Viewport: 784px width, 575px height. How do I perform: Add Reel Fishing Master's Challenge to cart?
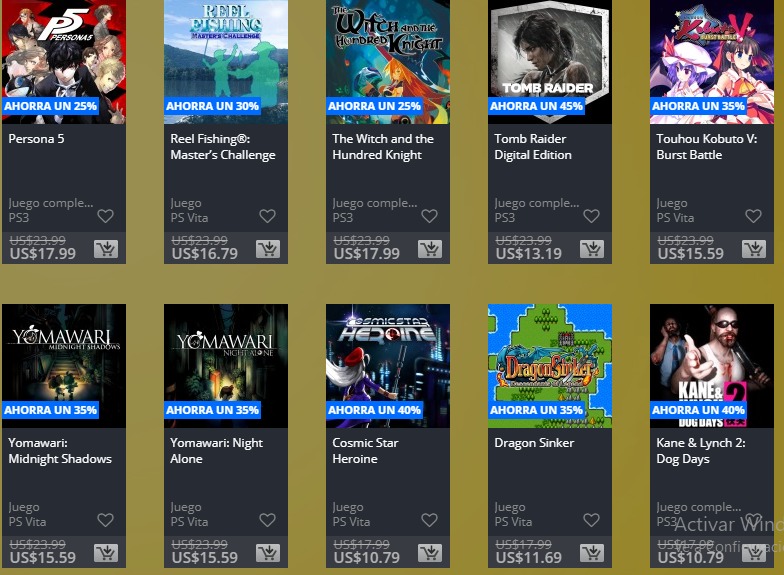tap(268, 248)
